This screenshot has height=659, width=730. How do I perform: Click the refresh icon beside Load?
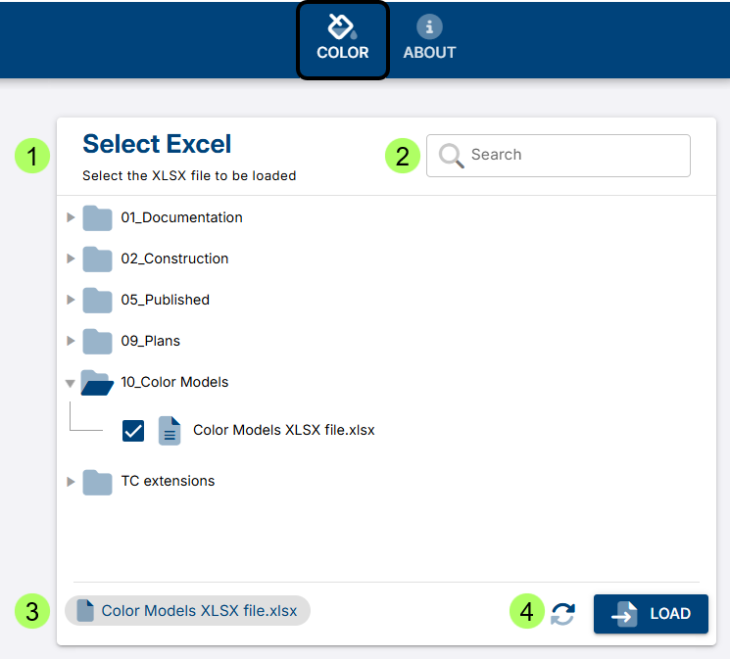563,613
